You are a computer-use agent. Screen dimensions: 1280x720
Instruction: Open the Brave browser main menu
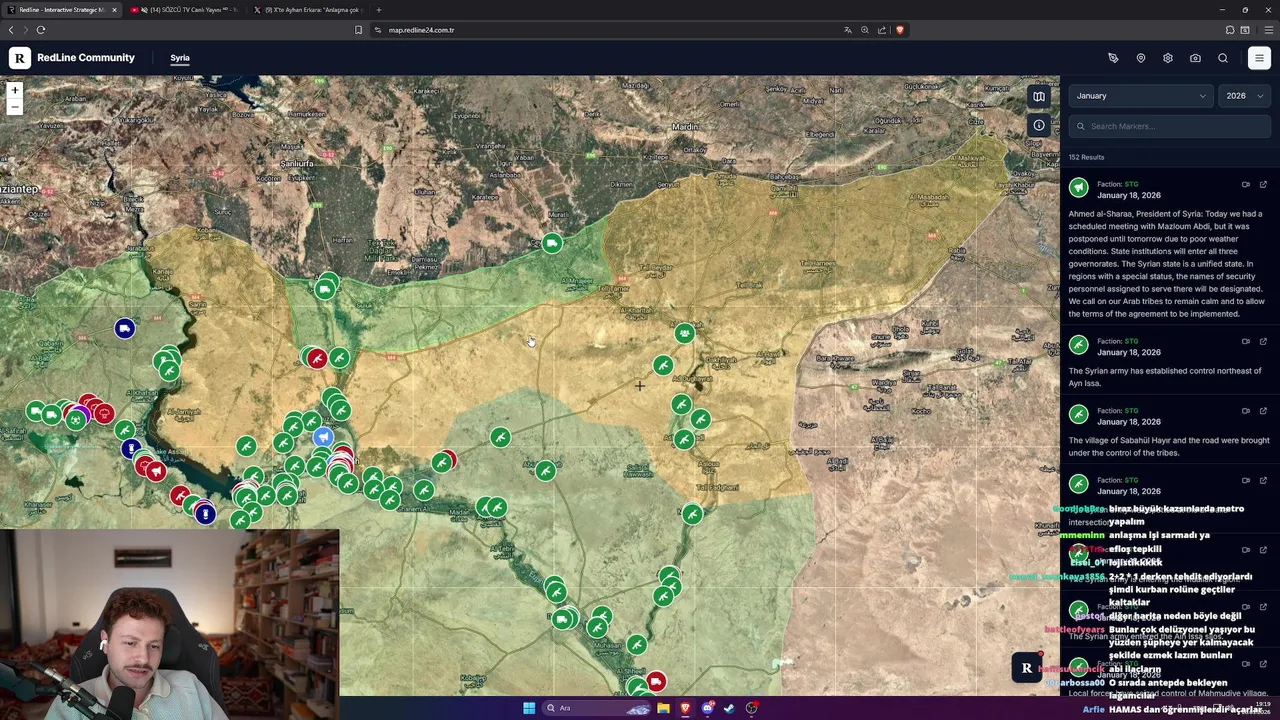tap(1268, 30)
